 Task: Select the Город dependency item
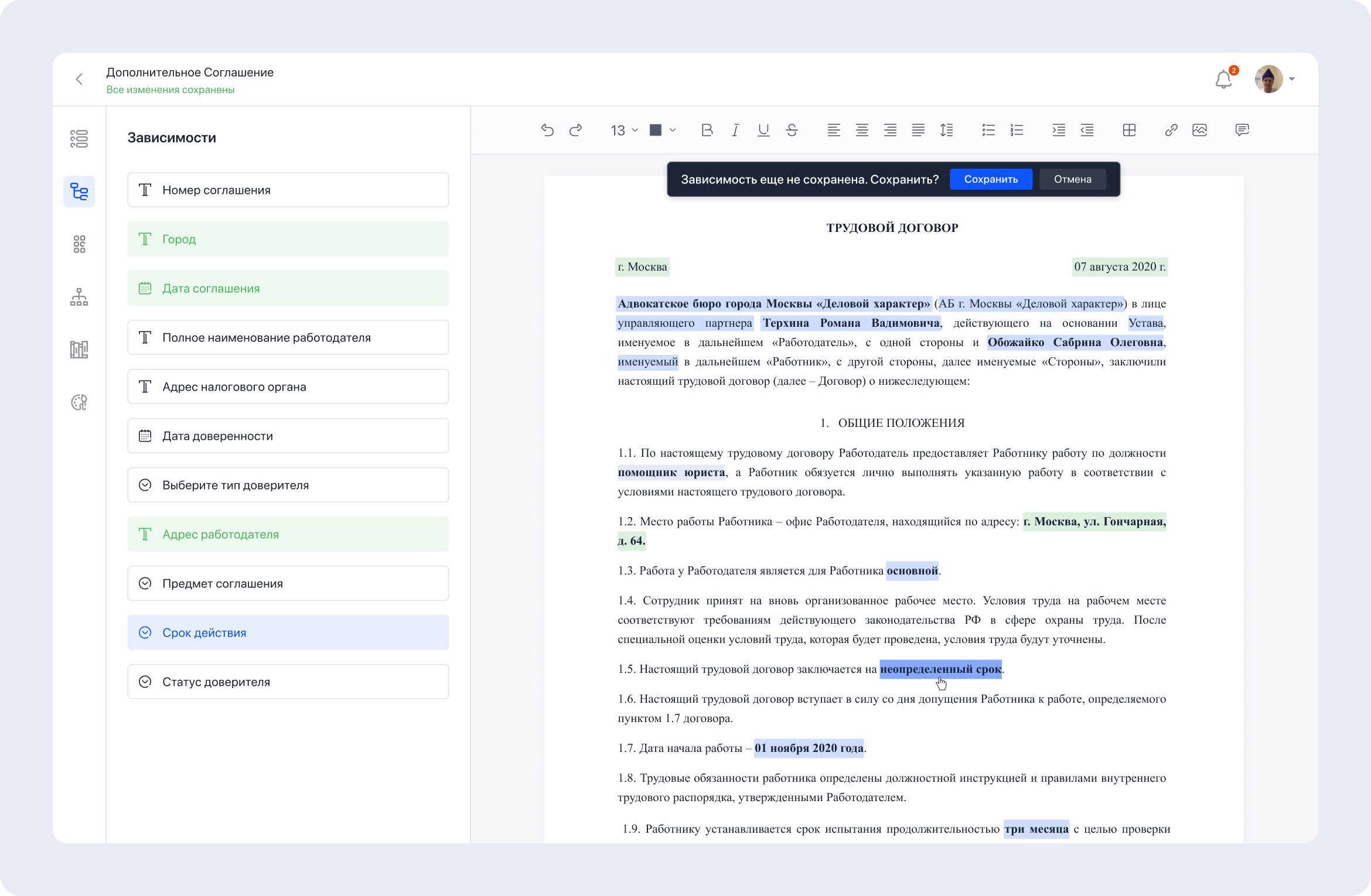pos(288,239)
